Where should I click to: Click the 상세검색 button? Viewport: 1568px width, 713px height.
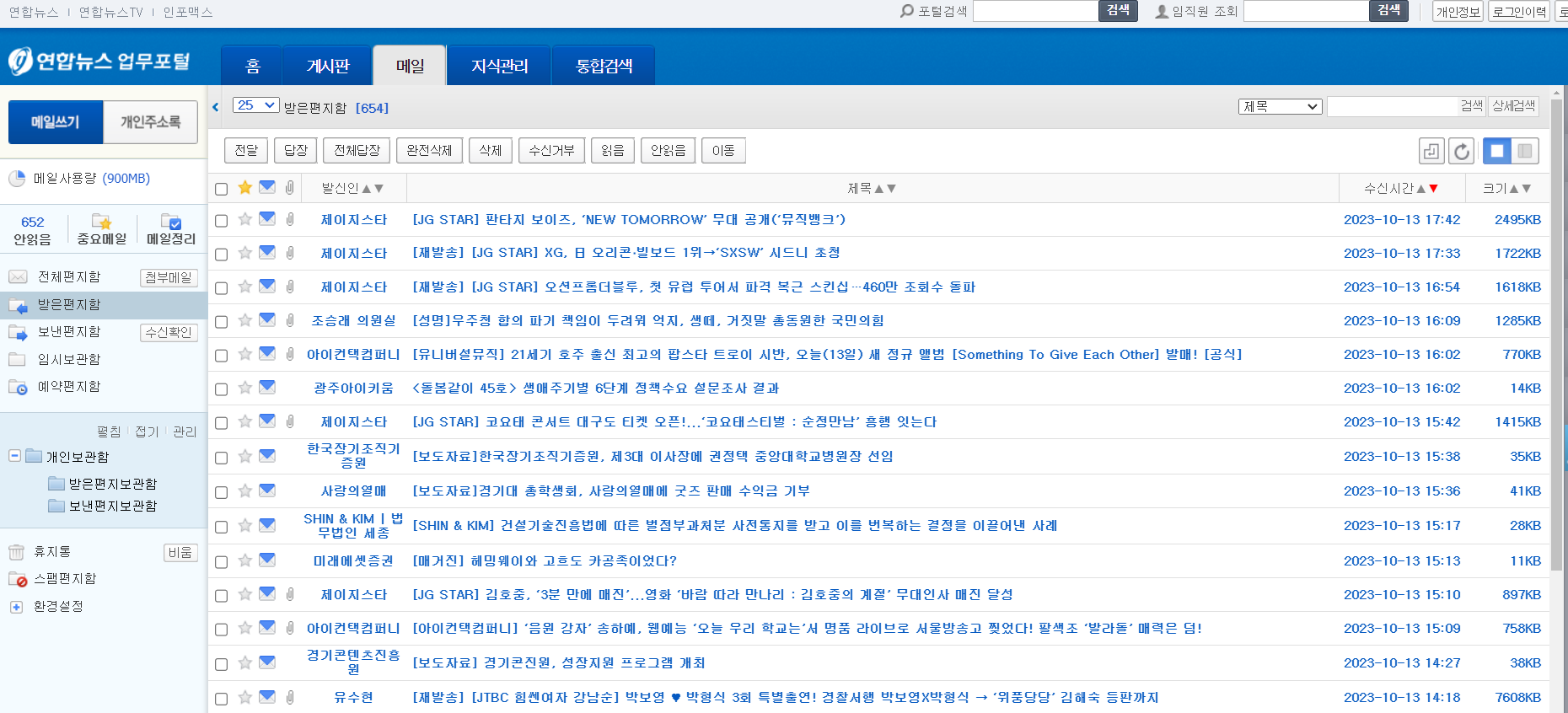(x=1513, y=105)
